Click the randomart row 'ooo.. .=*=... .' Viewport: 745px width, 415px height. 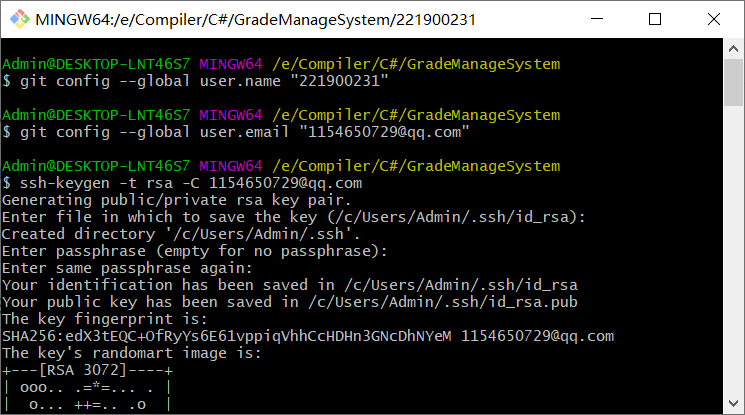(x=87, y=387)
